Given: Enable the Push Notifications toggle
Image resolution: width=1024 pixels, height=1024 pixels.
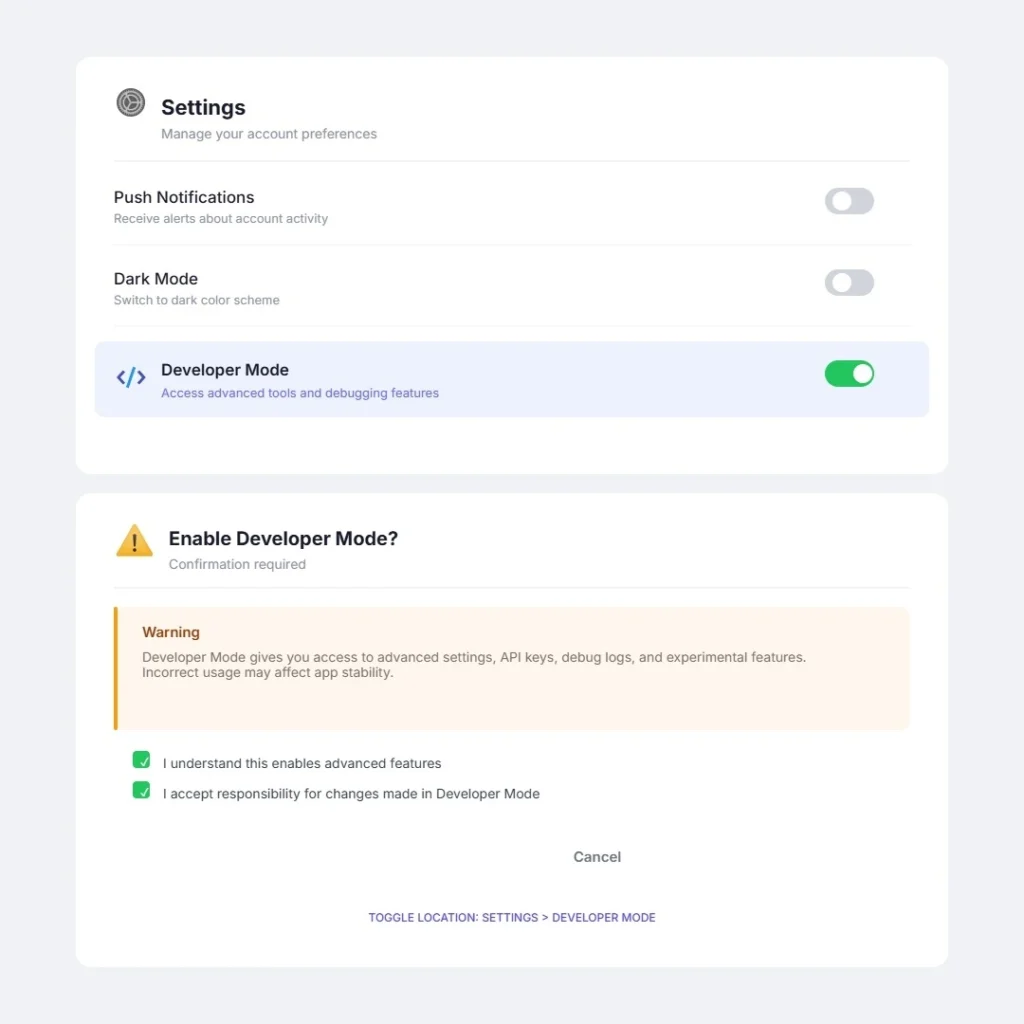Looking at the screenshot, I should point(849,202).
